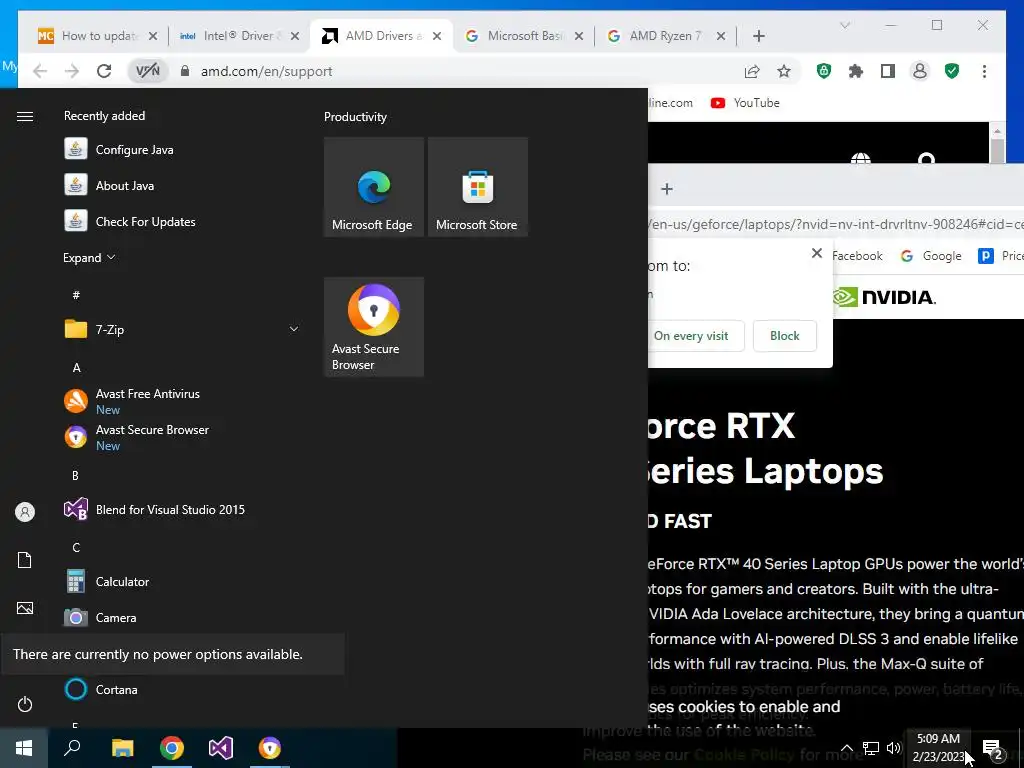Open new tab in the Avast browser window

tap(667, 189)
